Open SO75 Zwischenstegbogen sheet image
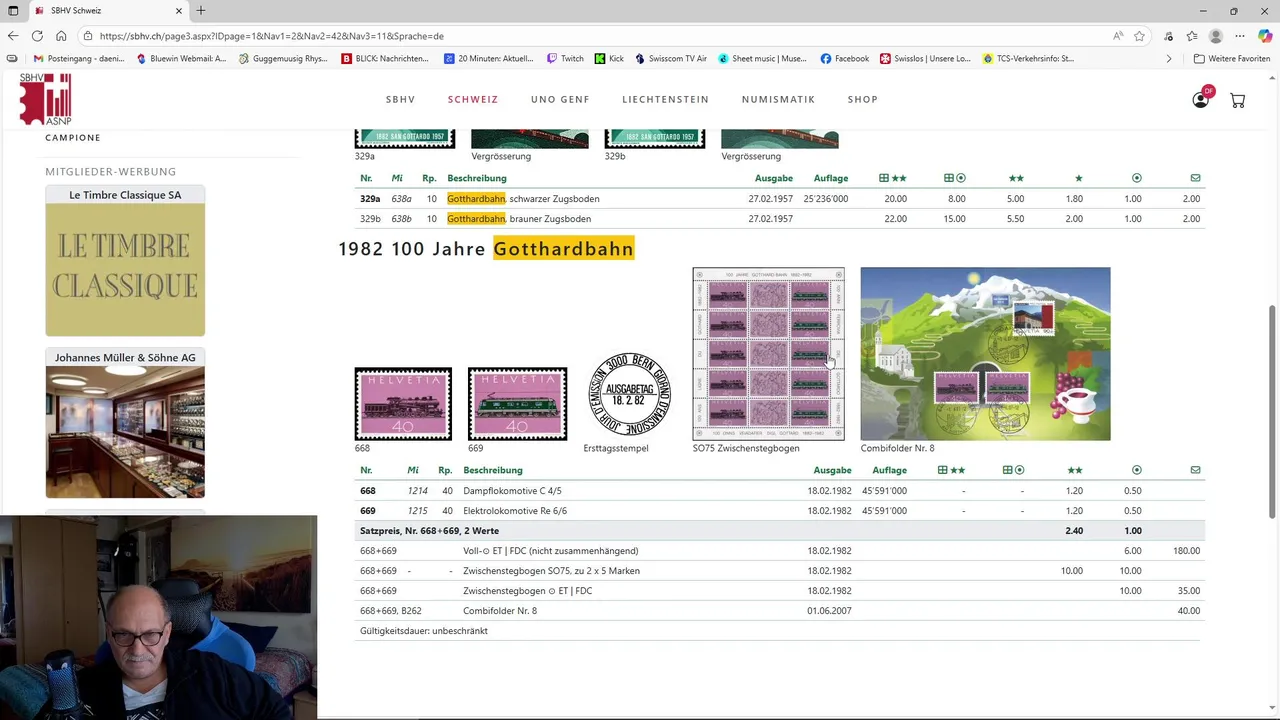 [x=768, y=354]
